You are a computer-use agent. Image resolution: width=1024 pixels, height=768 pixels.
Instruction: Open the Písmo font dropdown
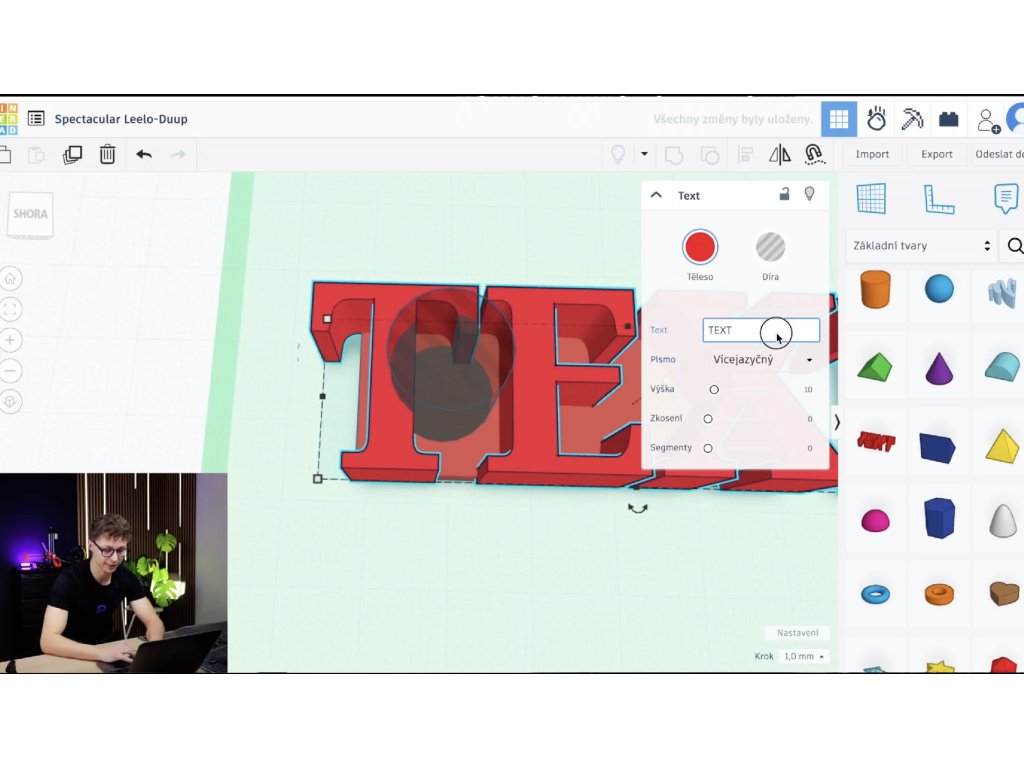[x=762, y=359]
